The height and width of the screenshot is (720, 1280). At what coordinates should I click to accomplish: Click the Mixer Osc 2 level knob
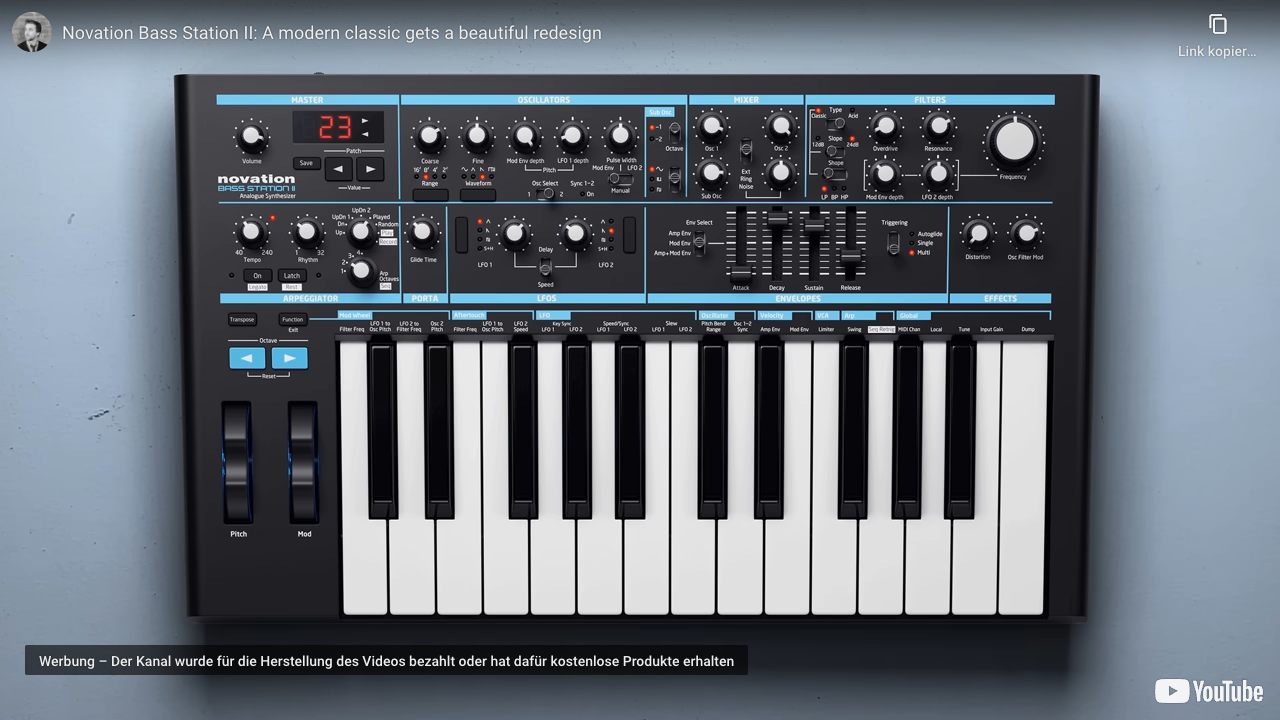point(780,127)
